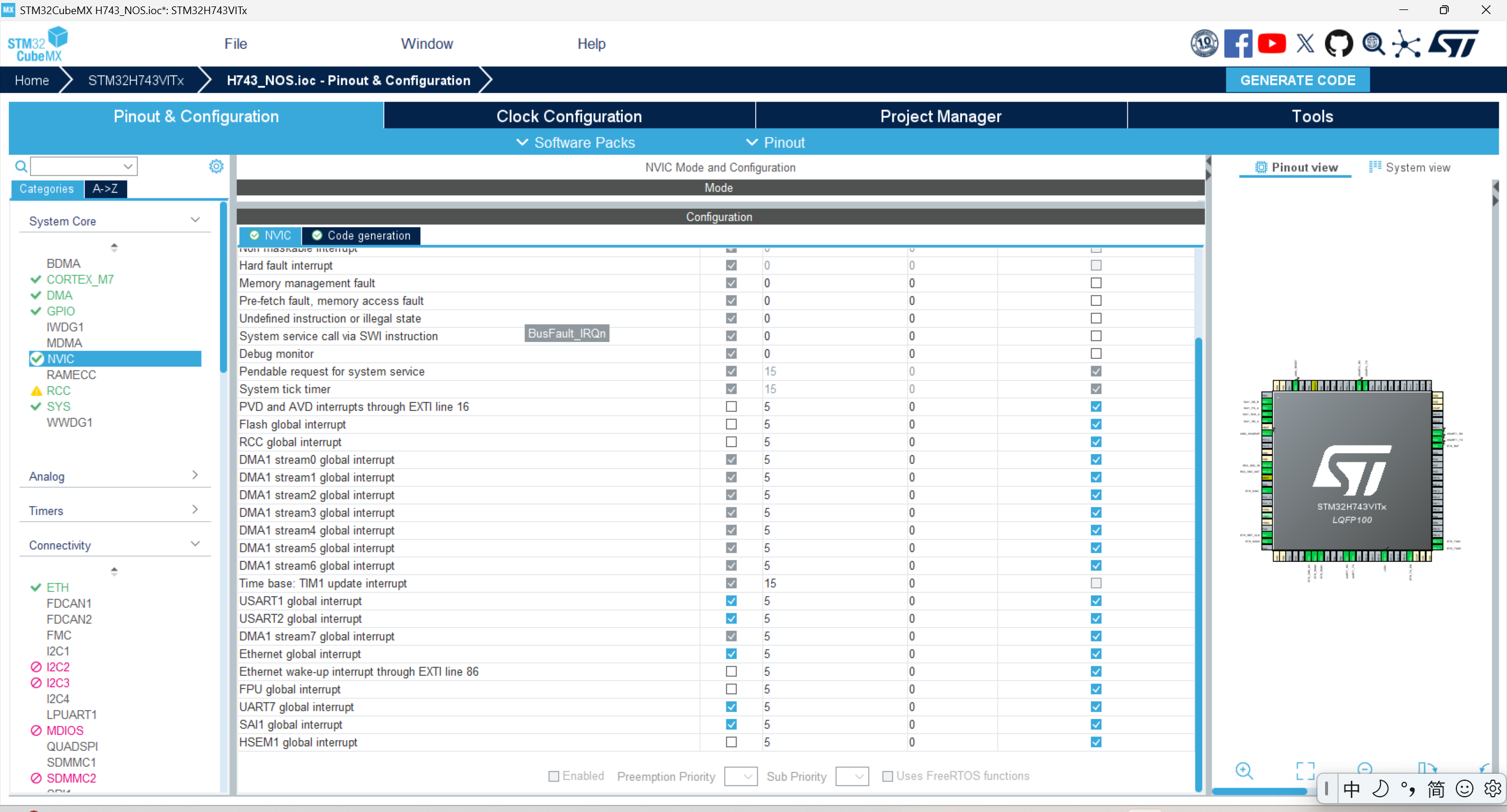
Task: Open the Window menu
Action: click(x=427, y=44)
